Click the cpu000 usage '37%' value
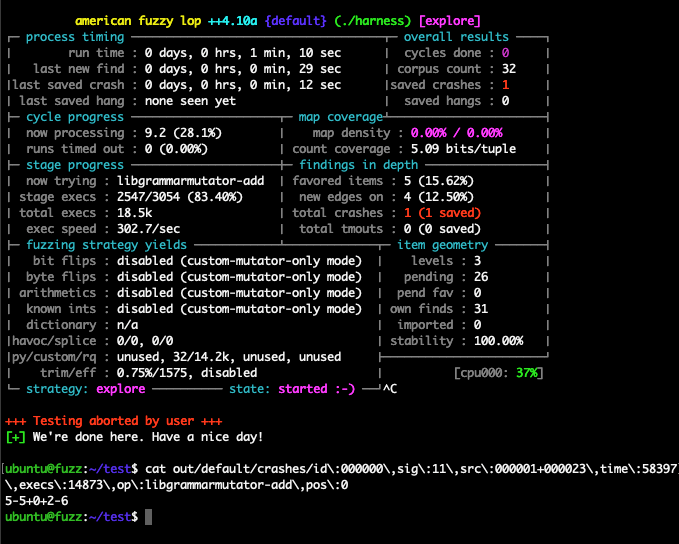This screenshot has height=544, width=679. (527, 373)
